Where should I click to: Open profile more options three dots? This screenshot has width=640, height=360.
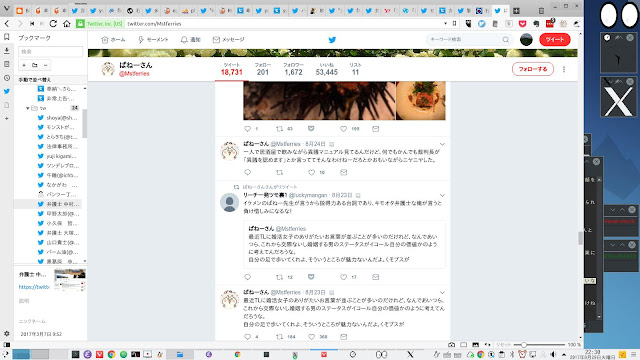(564, 69)
